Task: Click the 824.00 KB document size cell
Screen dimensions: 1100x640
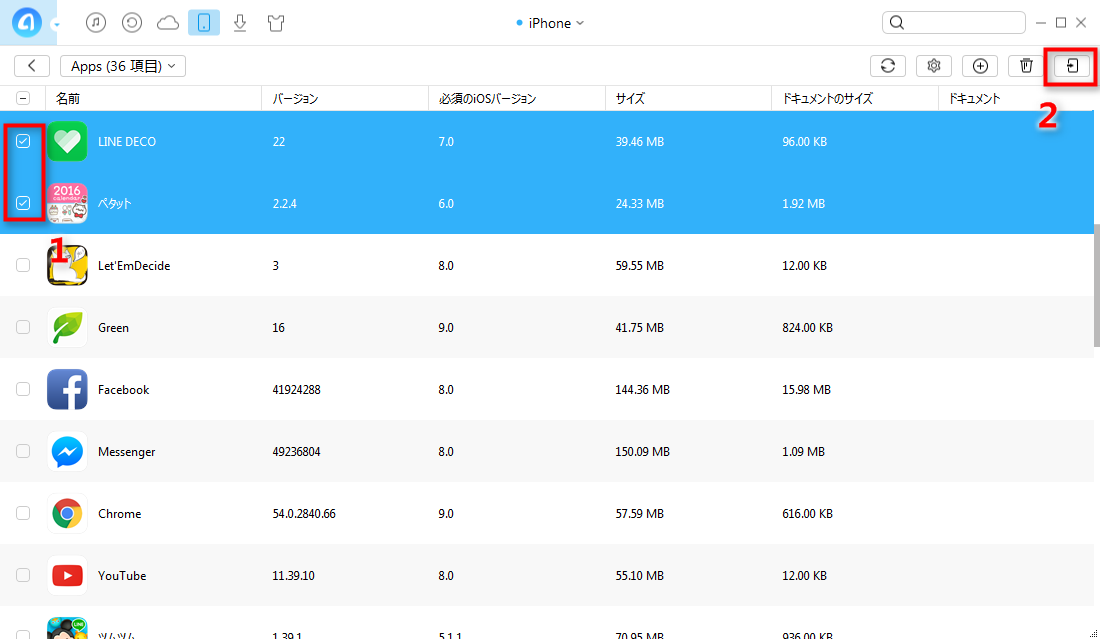Action: coord(807,328)
